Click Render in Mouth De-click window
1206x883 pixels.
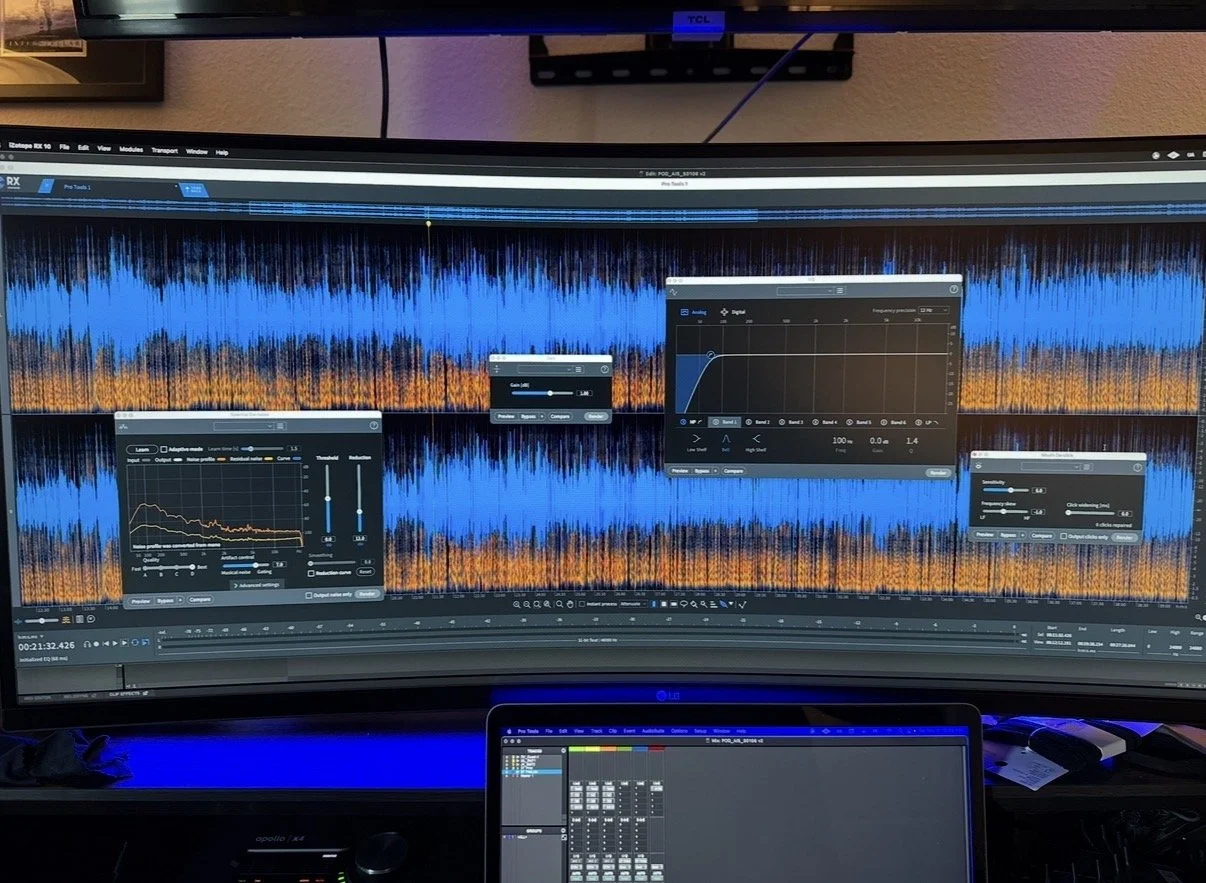[x=1125, y=537]
